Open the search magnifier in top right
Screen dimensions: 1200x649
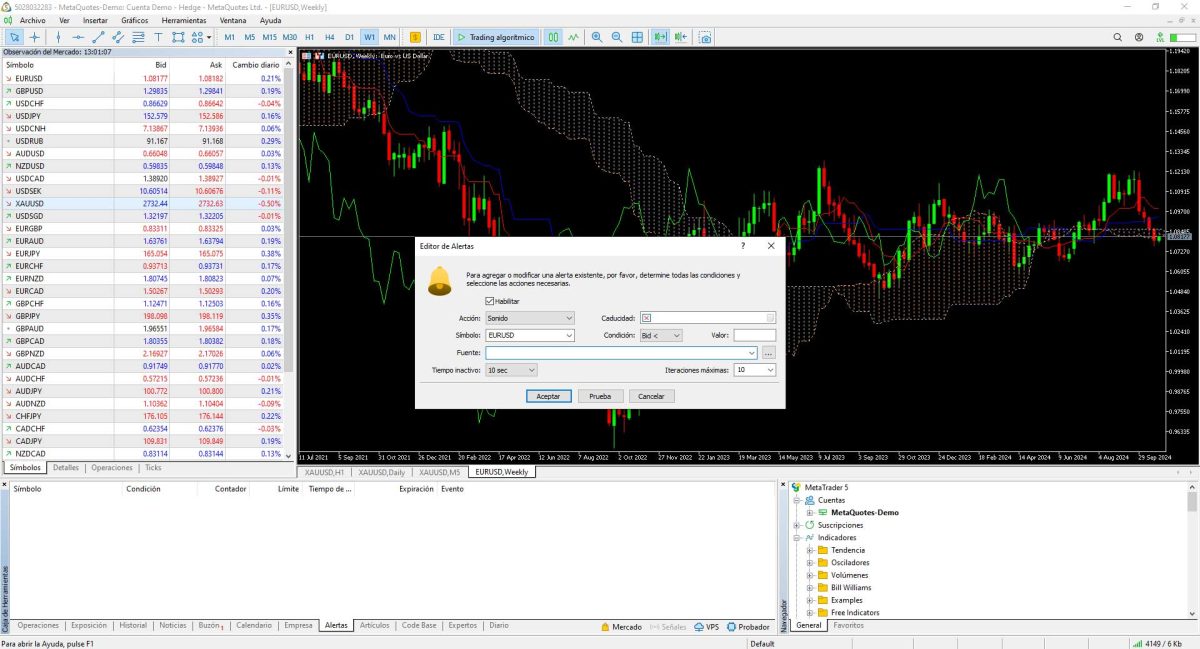coord(1117,37)
